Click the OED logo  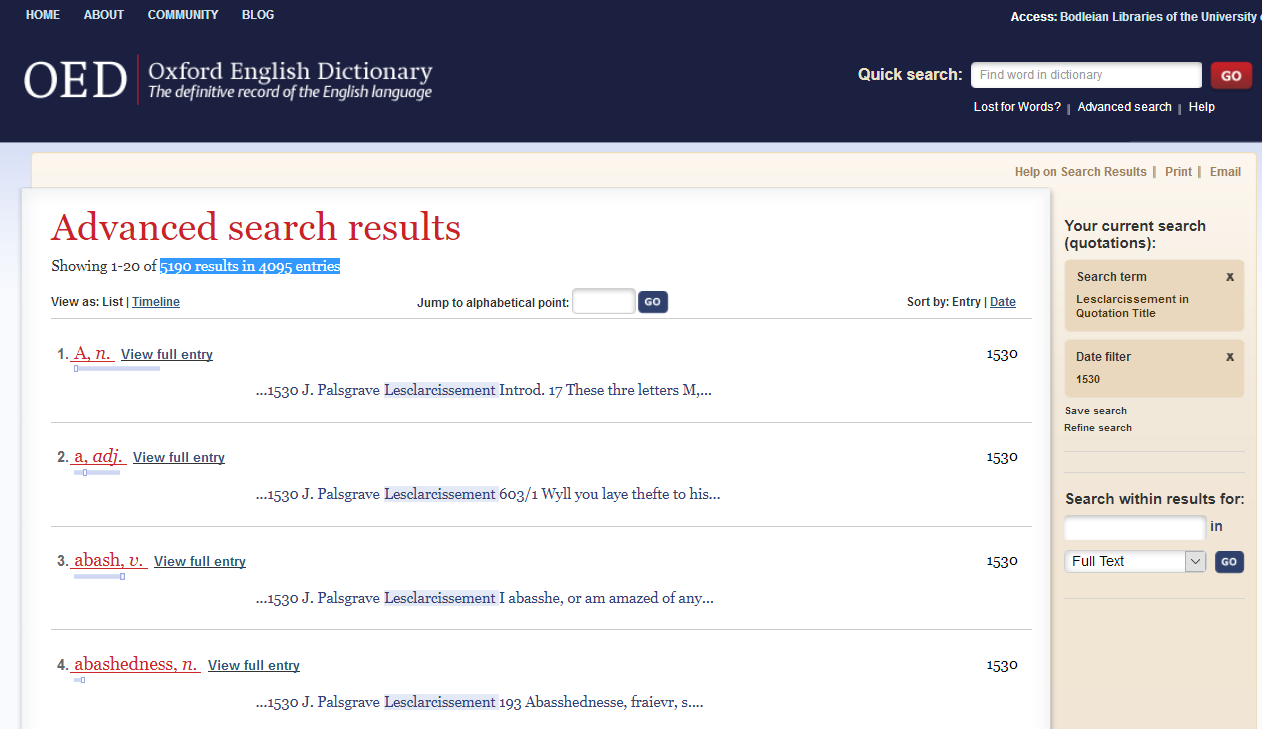pyautogui.click(x=76, y=80)
